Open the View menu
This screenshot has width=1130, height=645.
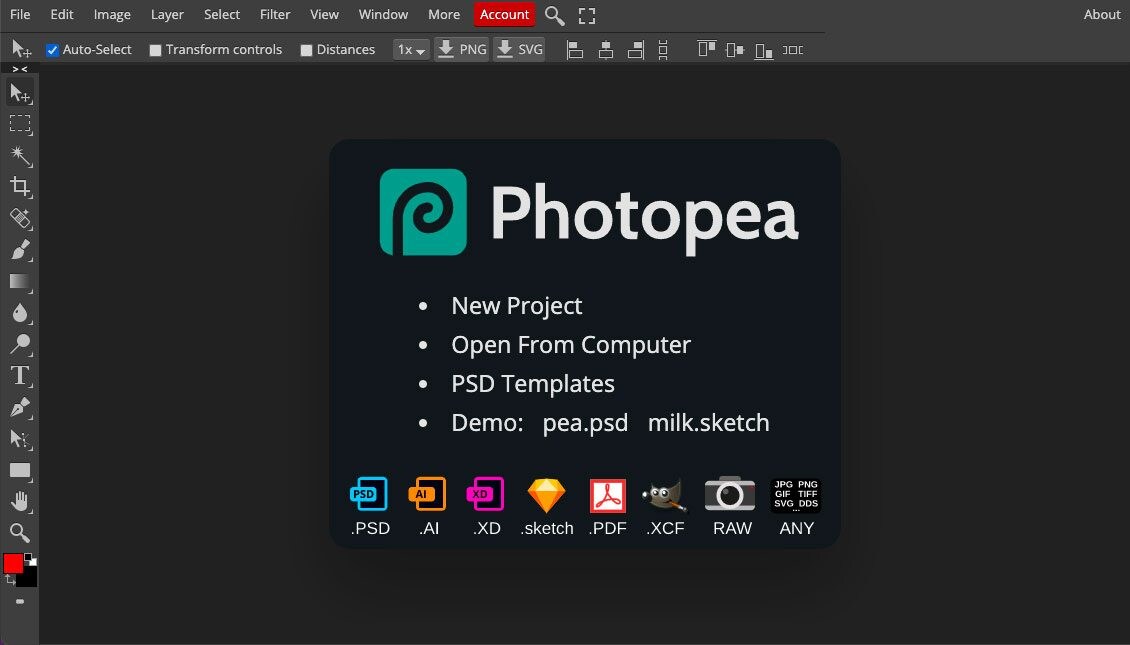tap(324, 14)
